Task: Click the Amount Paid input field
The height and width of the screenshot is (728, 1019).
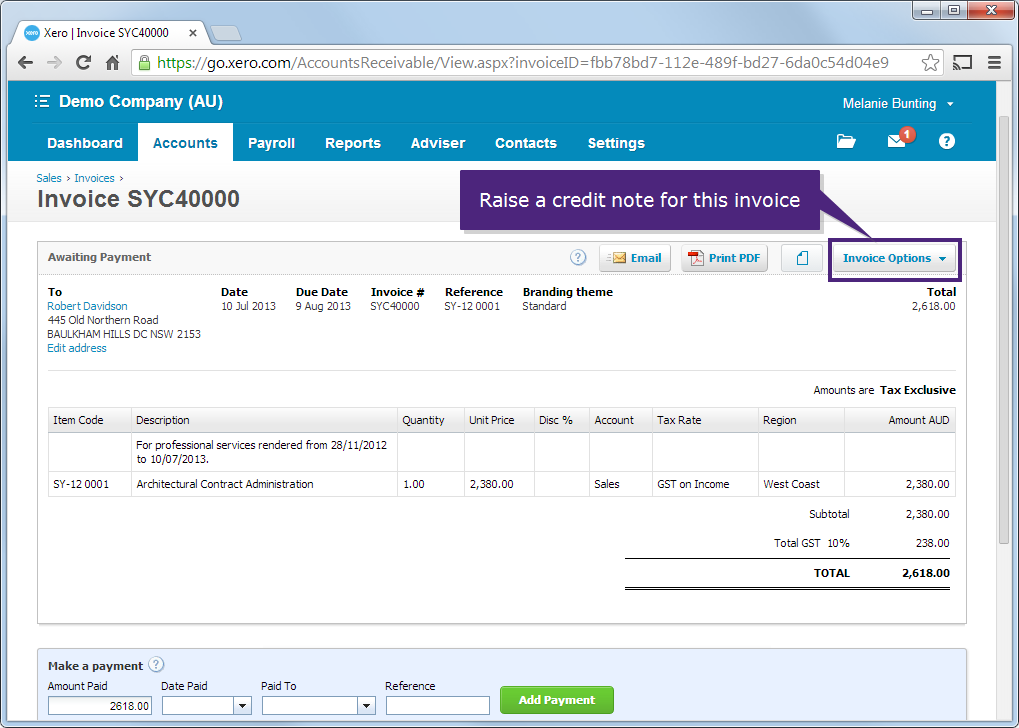Action: pos(99,705)
